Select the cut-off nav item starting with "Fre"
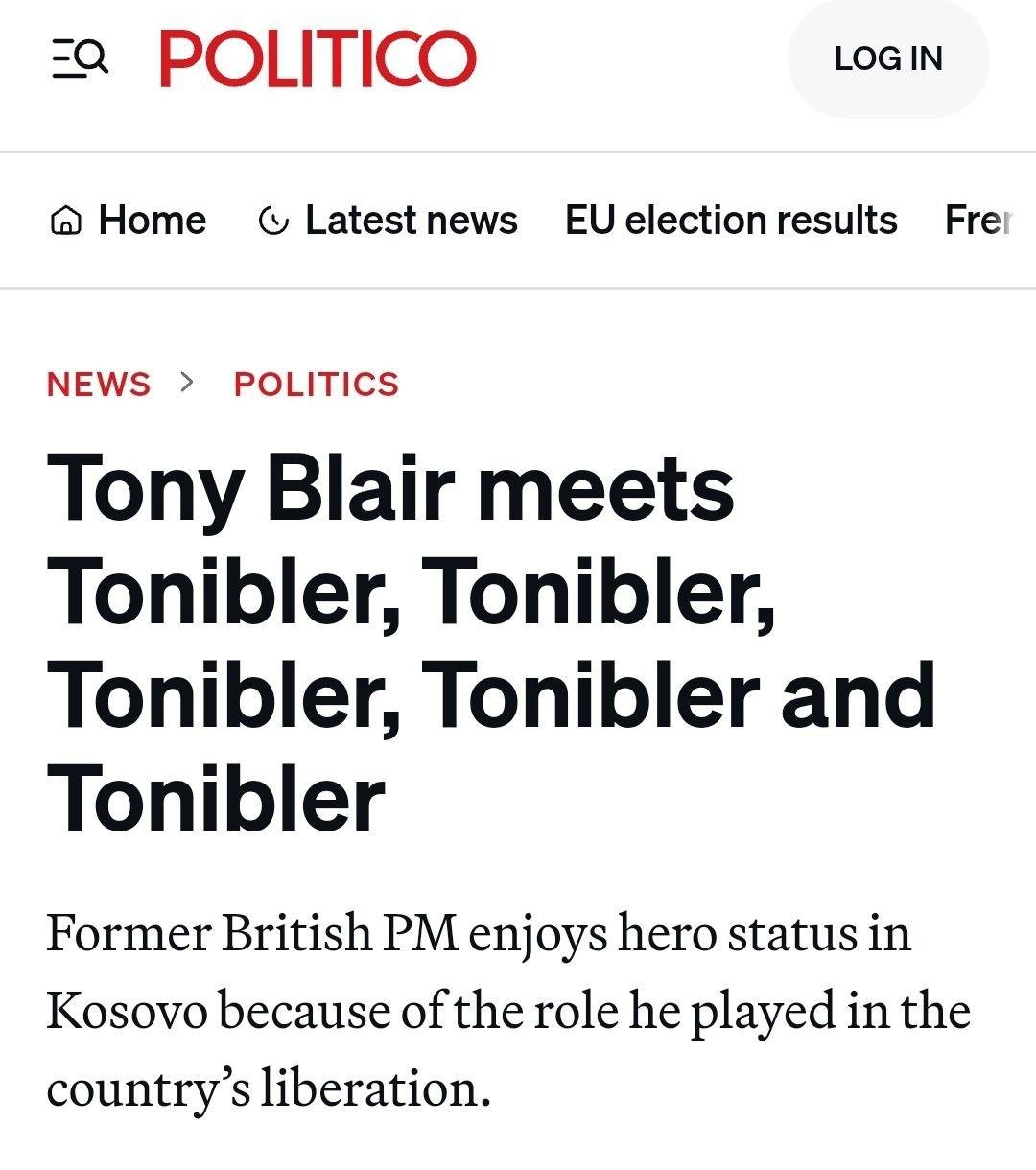Viewport: 1036px width, 1170px height. pos(978,221)
